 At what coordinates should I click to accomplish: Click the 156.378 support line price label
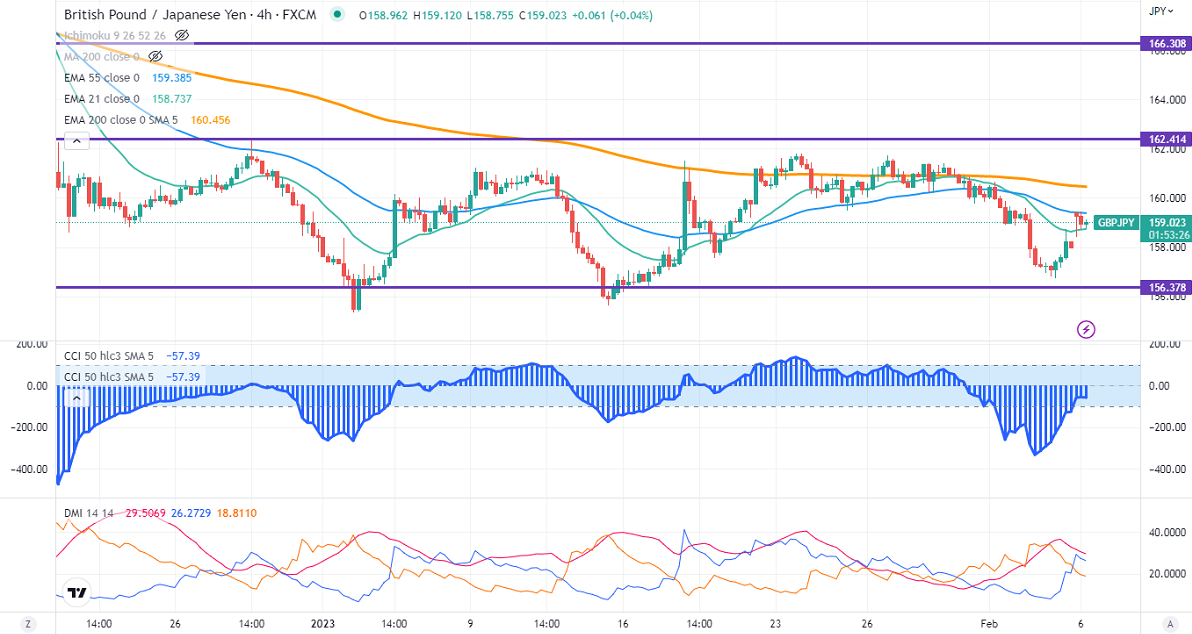coord(1167,287)
